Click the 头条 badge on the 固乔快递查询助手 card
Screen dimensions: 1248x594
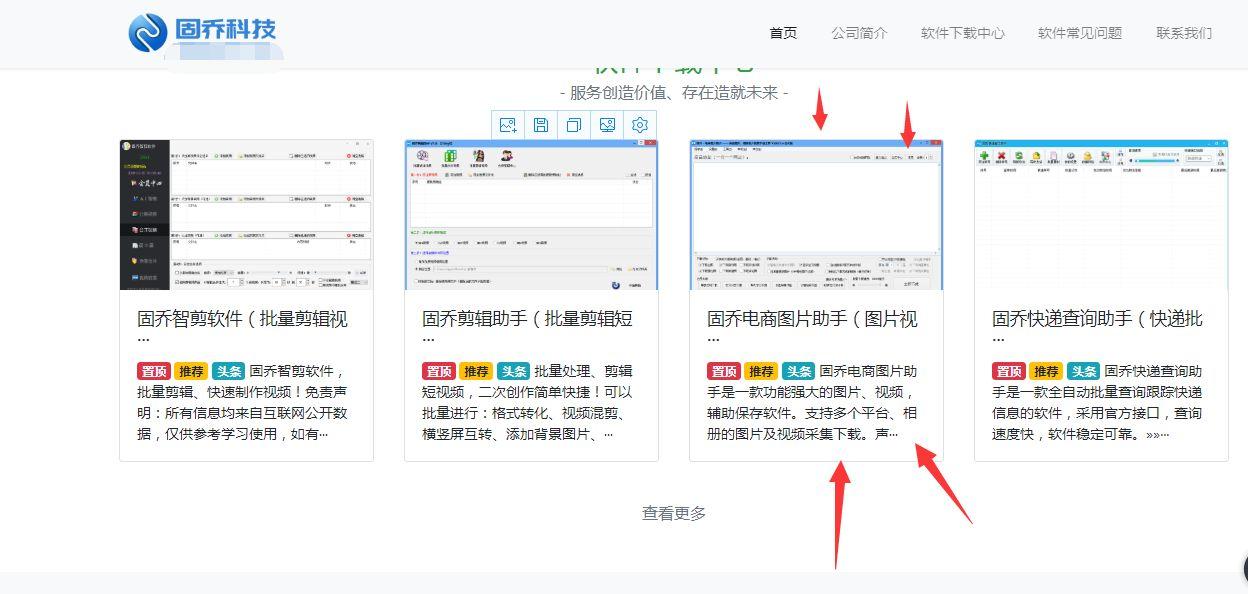(1083, 371)
